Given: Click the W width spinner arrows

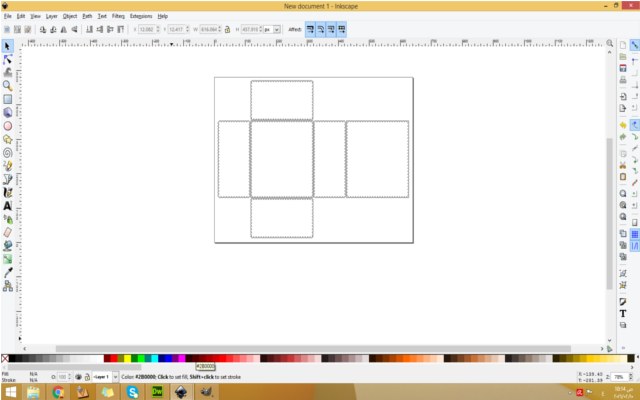Looking at the screenshot, I should click(x=220, y=29).
